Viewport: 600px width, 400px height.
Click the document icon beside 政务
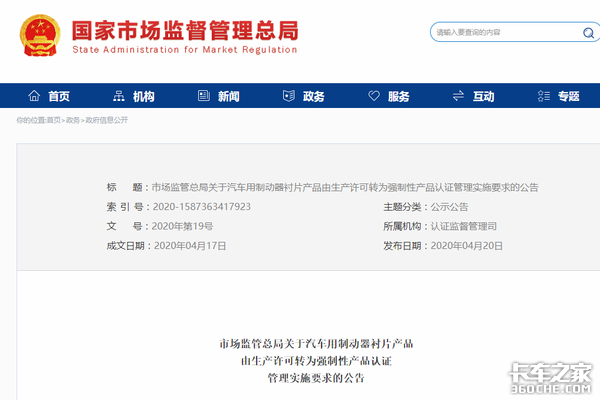[x=289, y=97]
